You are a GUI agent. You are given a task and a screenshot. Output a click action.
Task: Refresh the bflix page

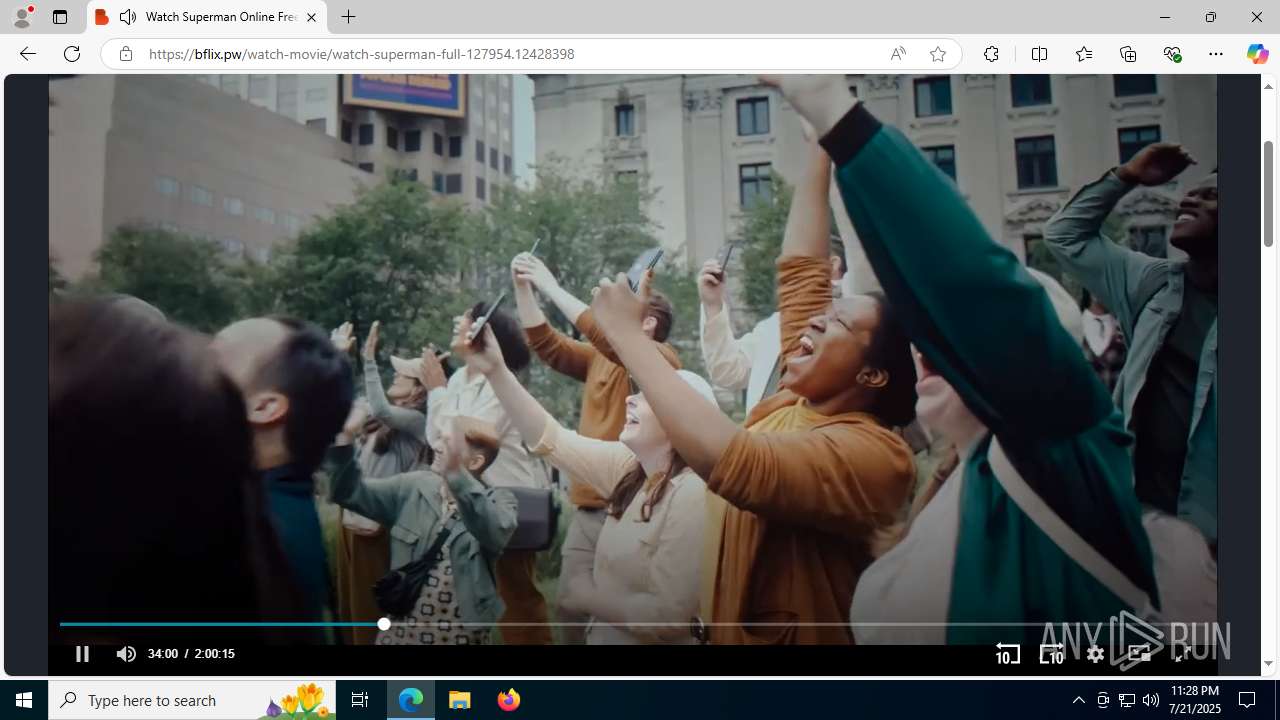(x=72, y=54)
